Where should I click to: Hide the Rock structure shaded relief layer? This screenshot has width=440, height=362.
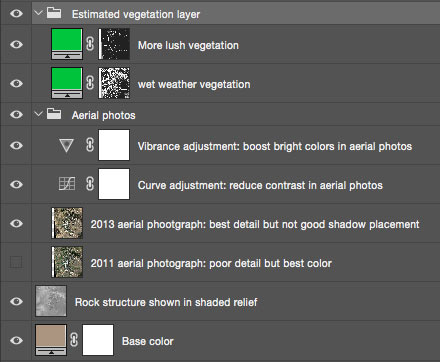(x=16, y=301)
